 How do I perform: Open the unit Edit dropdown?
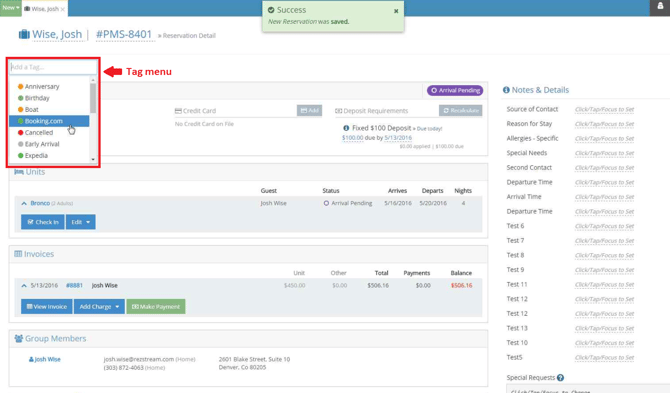(x=81, y=222)
